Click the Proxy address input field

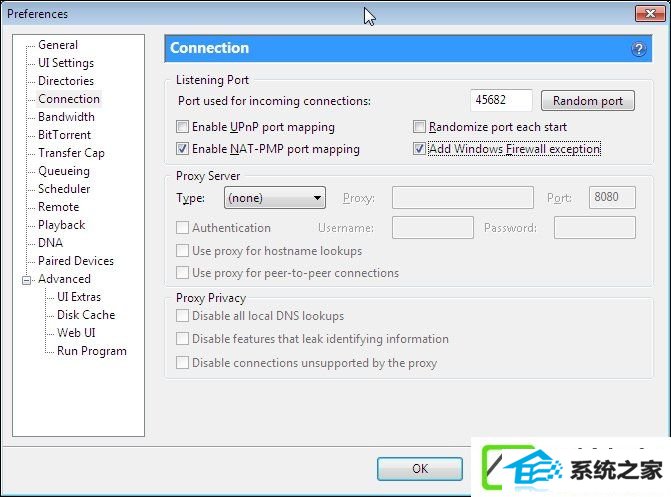[463, 198]
